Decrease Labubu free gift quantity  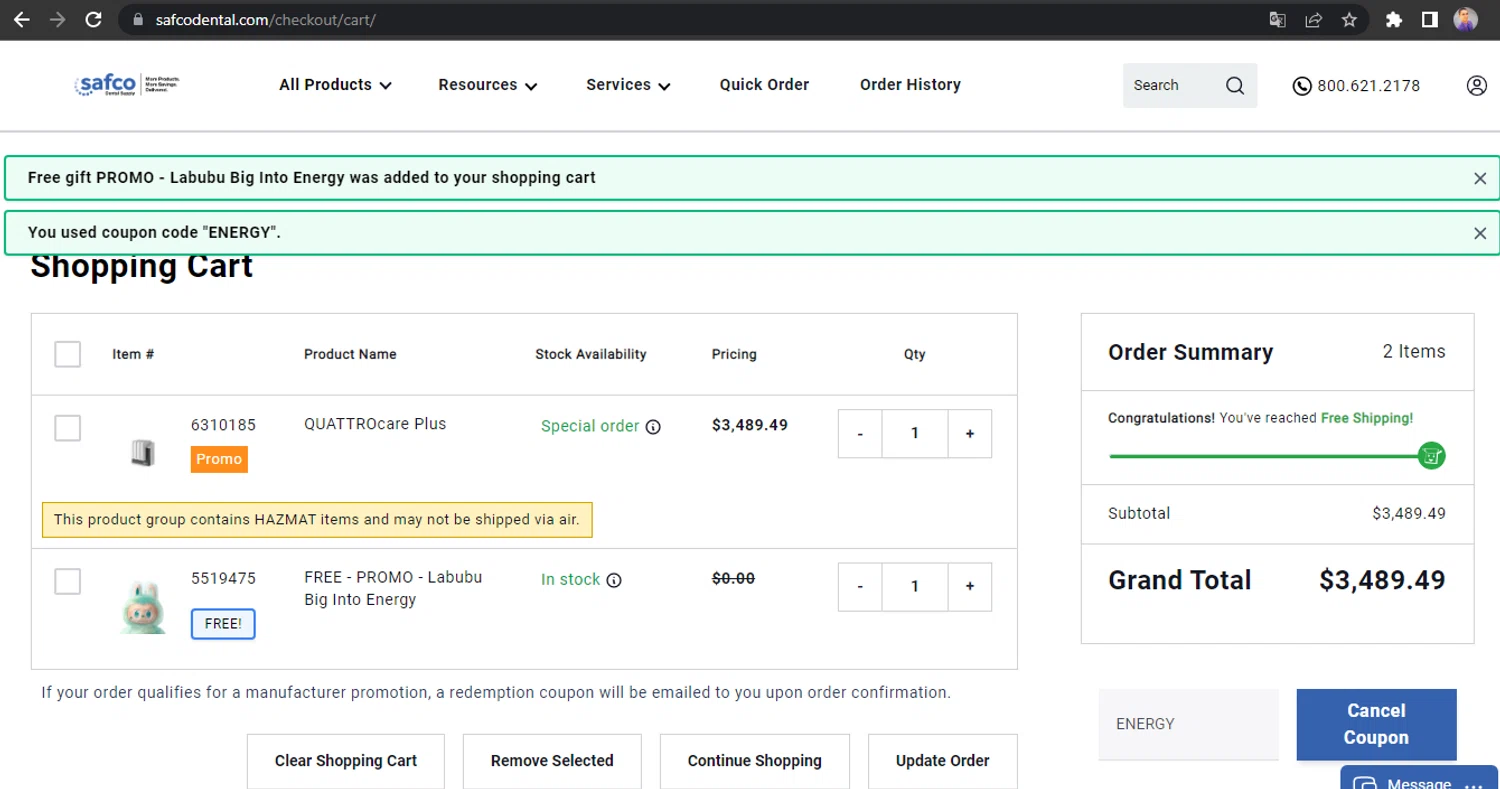point(860,587)
